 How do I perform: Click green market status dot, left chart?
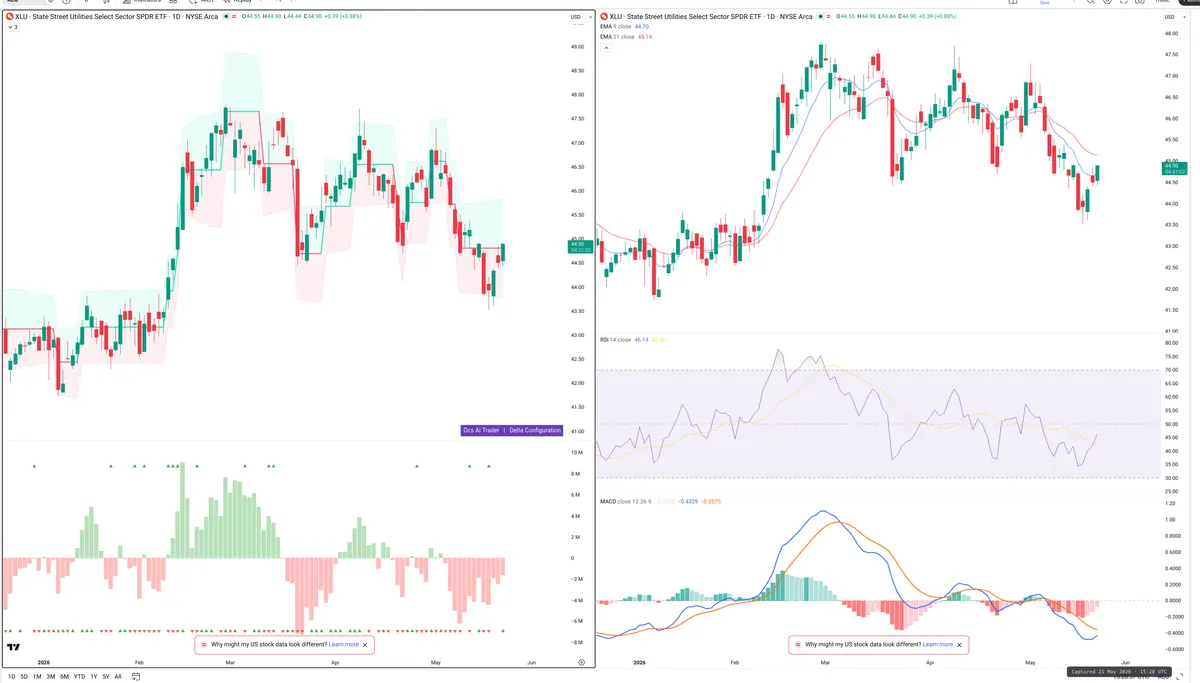226,17
